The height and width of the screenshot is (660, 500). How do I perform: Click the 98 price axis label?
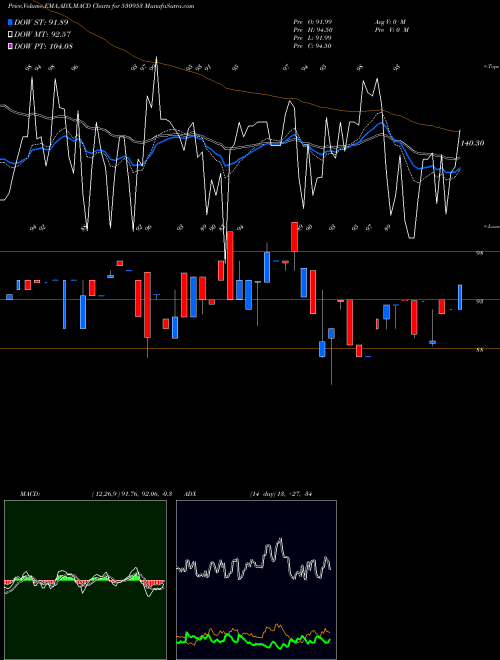tap(479, 253)
